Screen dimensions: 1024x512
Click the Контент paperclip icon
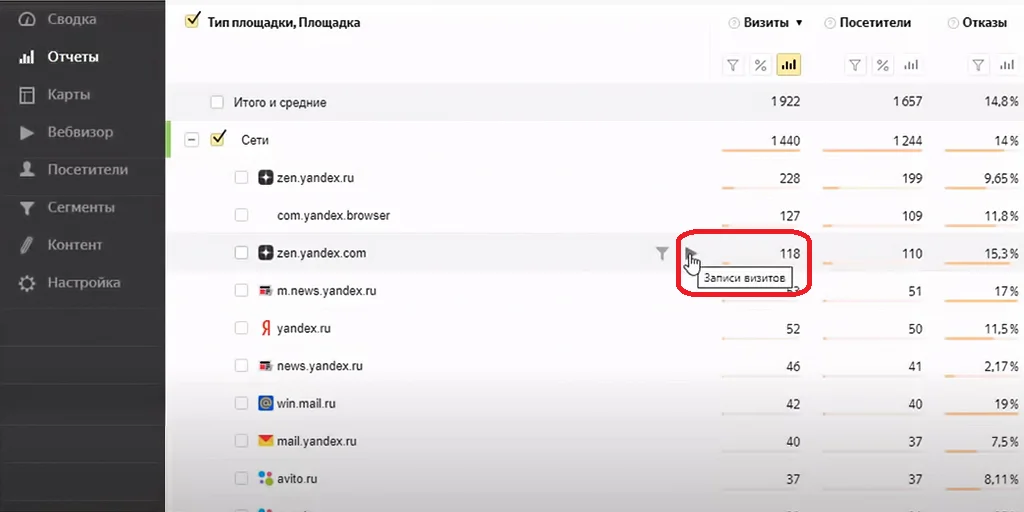27,246
